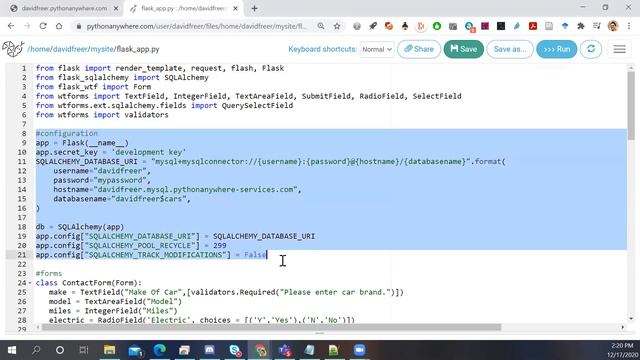Click the horizontal editor scrollbar thumb
Image resolution: width=640 pixels, height=360 pixels.
(271, 327)
